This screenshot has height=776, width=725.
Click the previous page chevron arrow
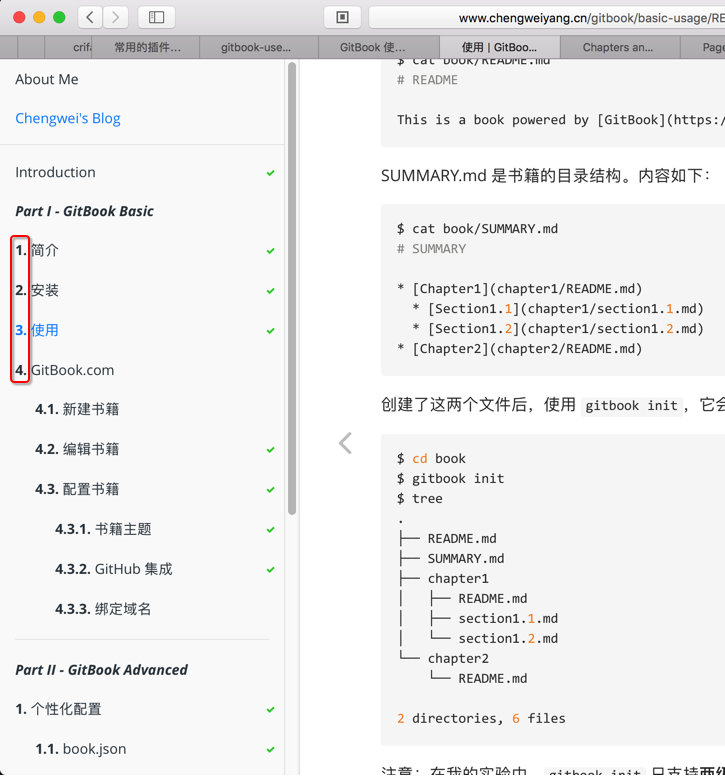click(x=345, y=443)
